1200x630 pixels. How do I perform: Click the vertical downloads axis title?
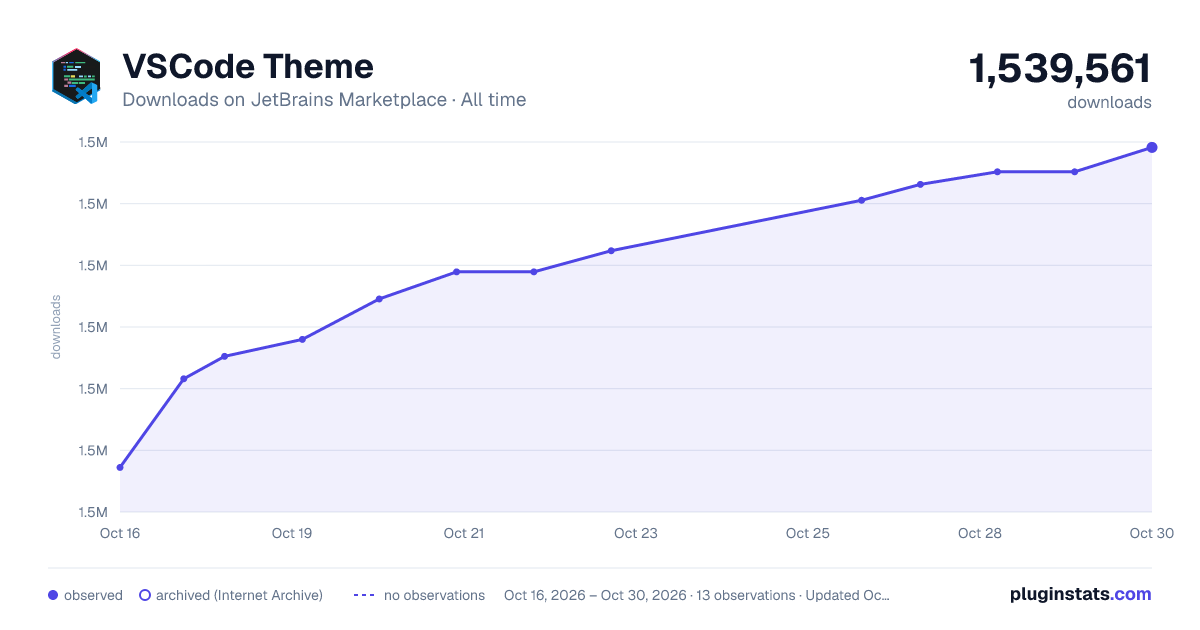56,327
